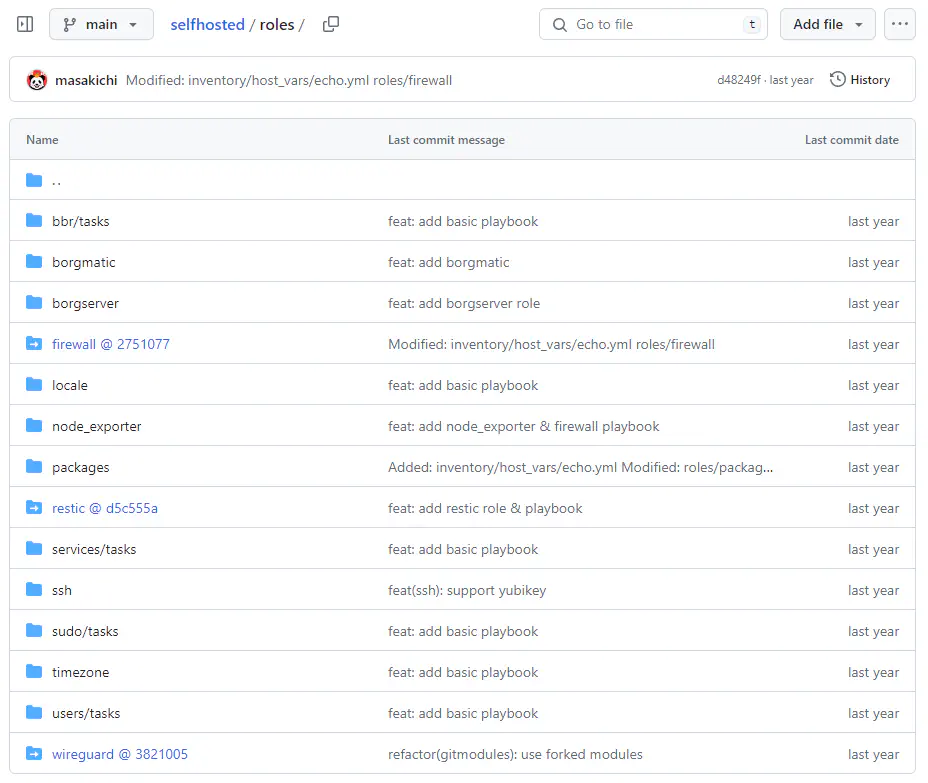Open the parent directory entry
This screenshot has width=928, height=783.
tap(57, 180)
